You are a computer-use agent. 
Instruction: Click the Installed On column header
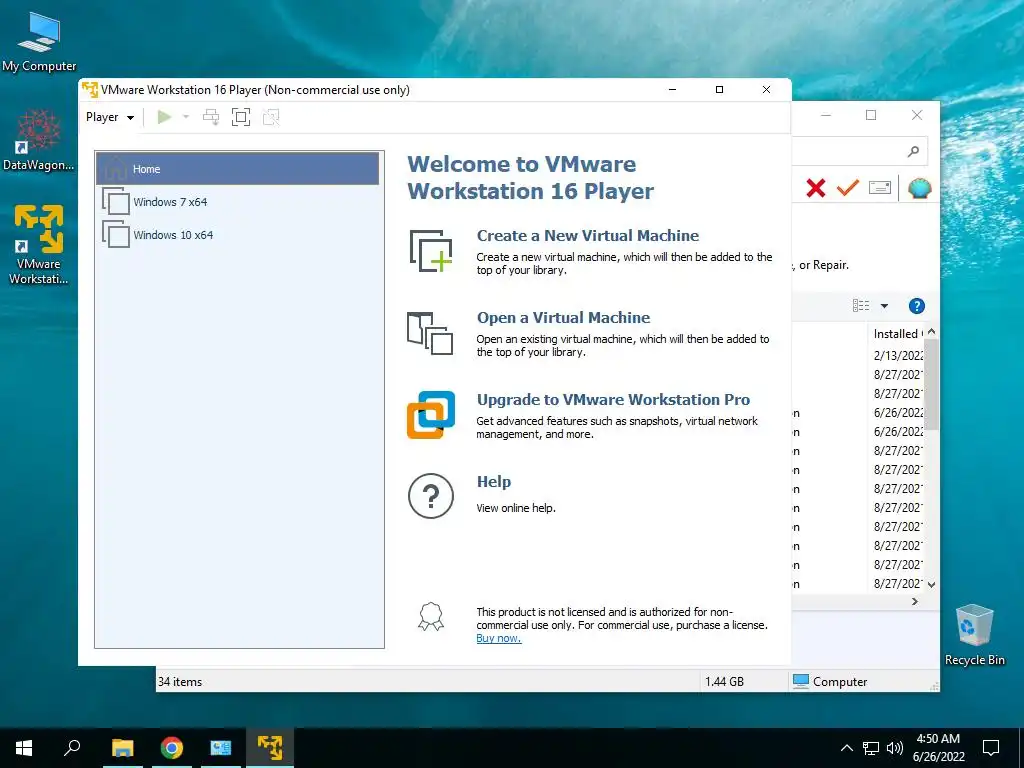tap(897, 334)
